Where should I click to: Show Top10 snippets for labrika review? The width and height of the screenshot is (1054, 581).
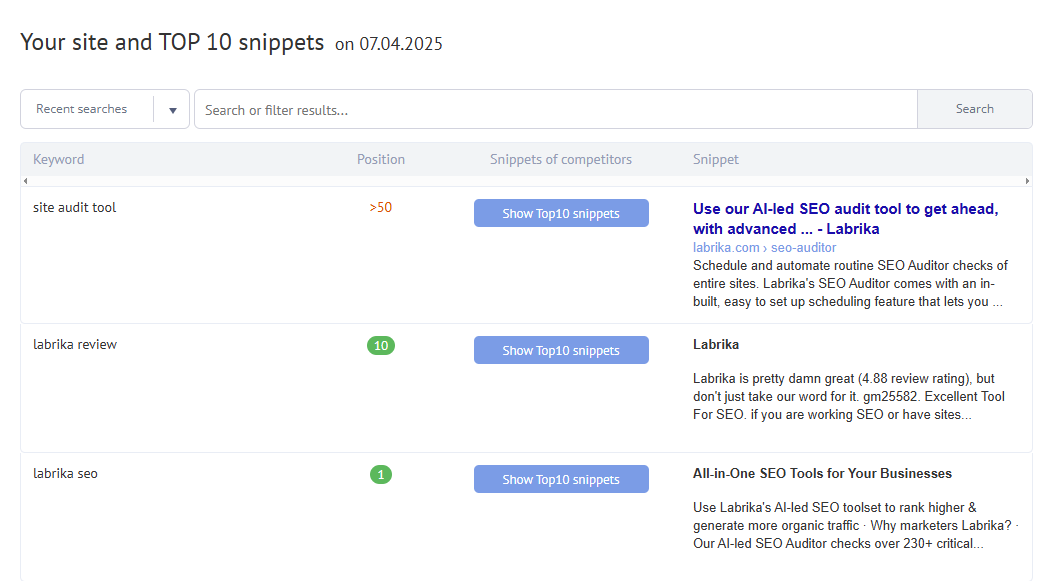click(561, 350)
